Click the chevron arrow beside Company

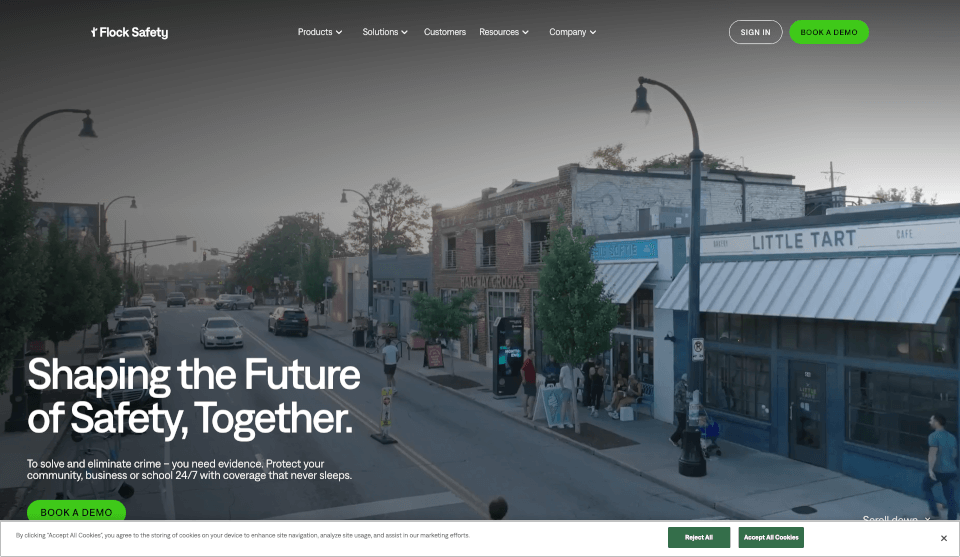(593, 32)
